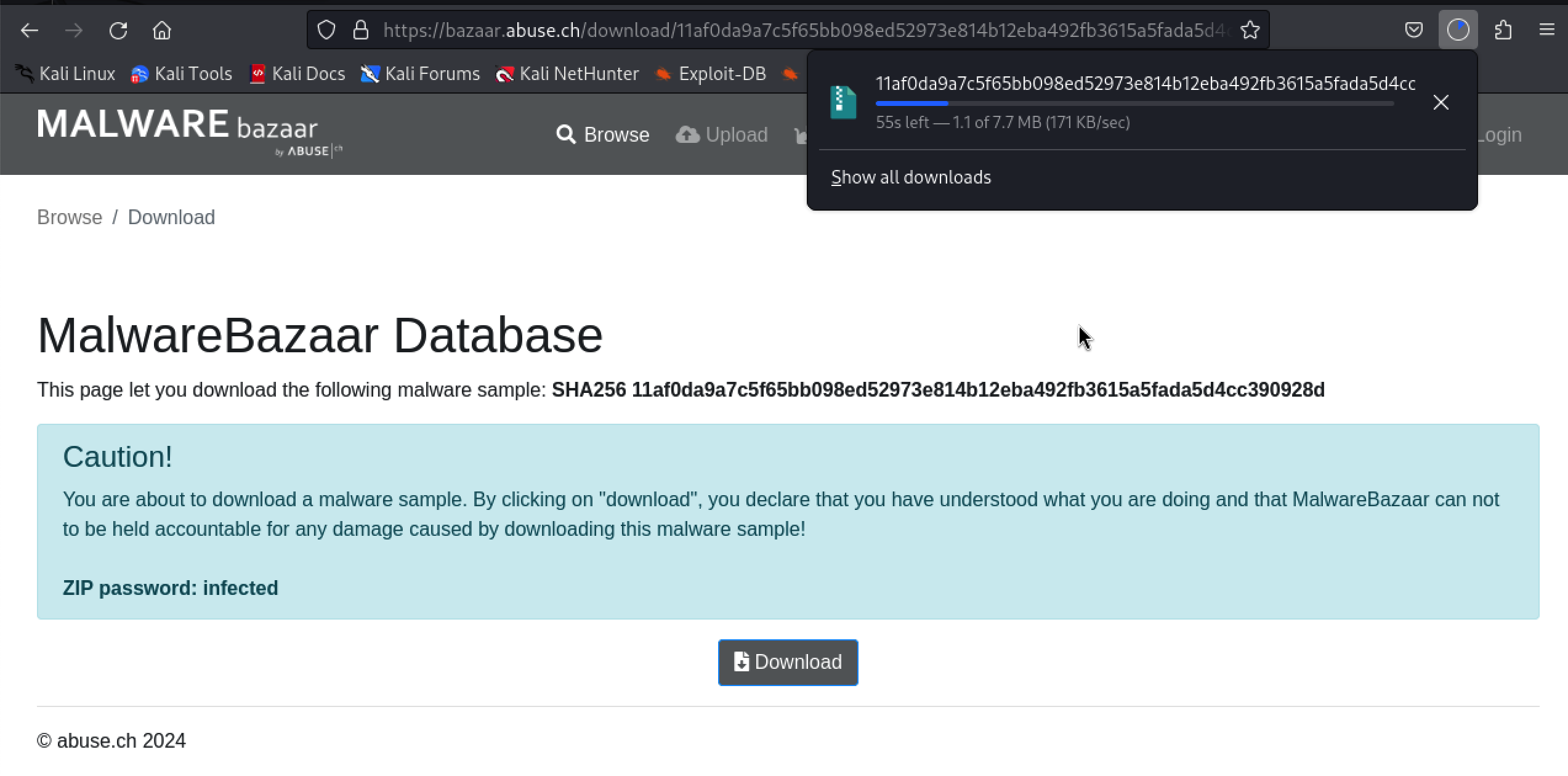This screenshot has height=776, width=1568.
Task: Click the MALWARE bazaar logo
Action: (190, 132)
